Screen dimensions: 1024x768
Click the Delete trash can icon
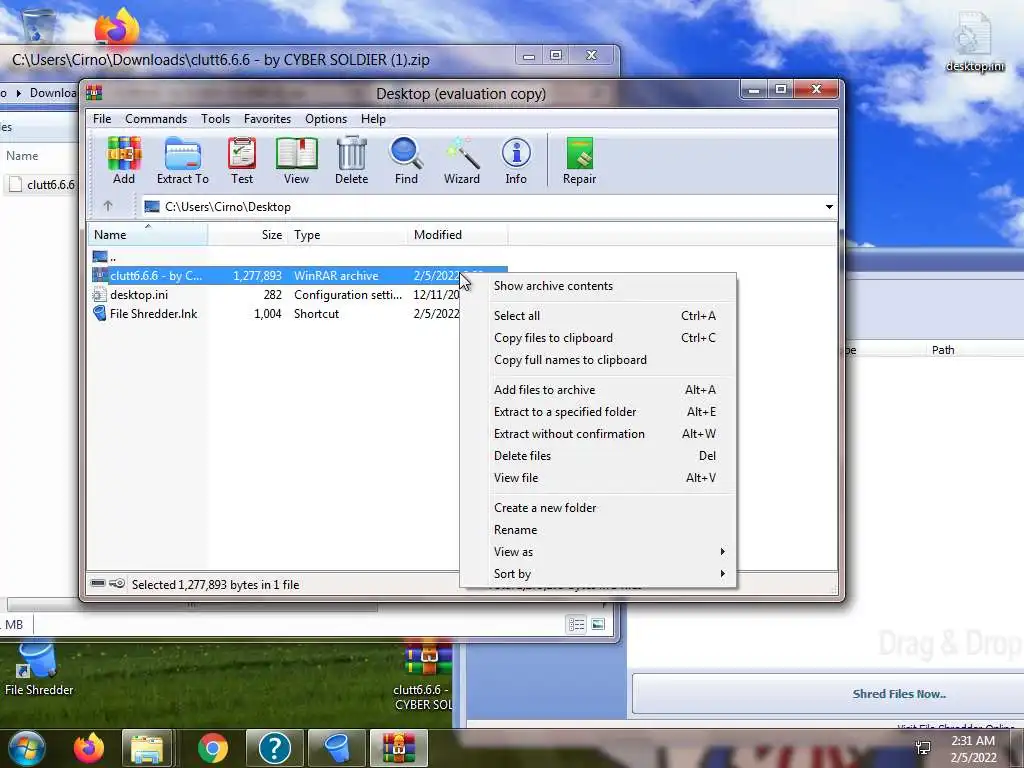pos(351,161)
